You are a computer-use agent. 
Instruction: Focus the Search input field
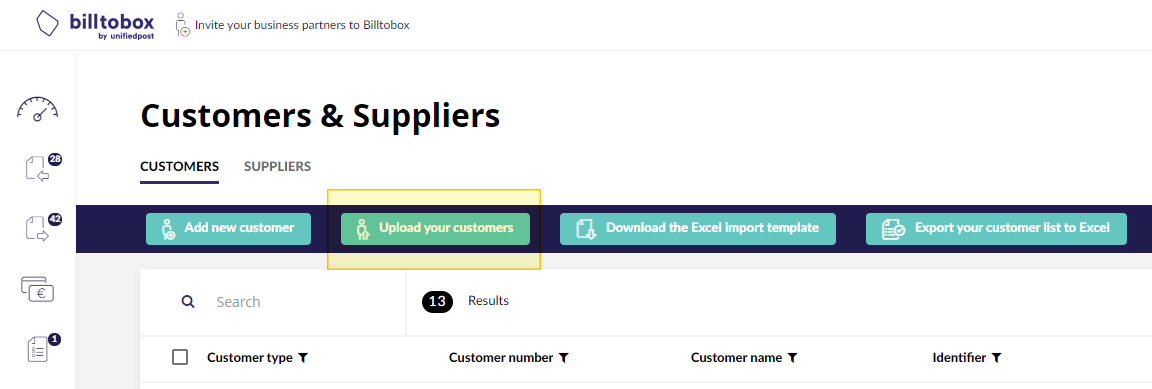pyautogui.click(x=301, y=301)
